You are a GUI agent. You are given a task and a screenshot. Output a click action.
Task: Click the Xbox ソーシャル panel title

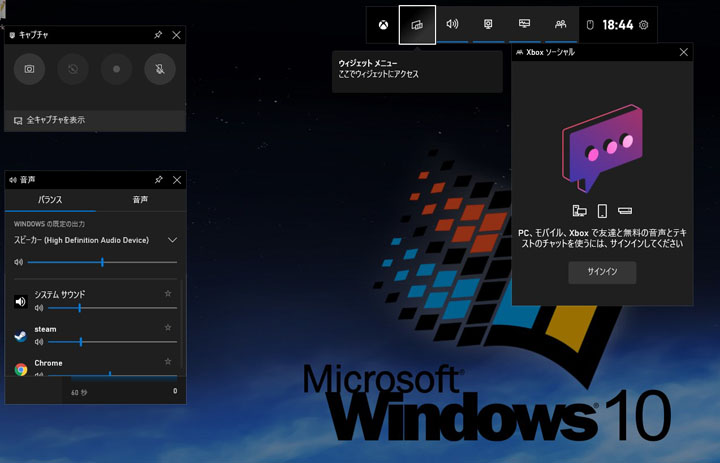[x=550, y=52]
